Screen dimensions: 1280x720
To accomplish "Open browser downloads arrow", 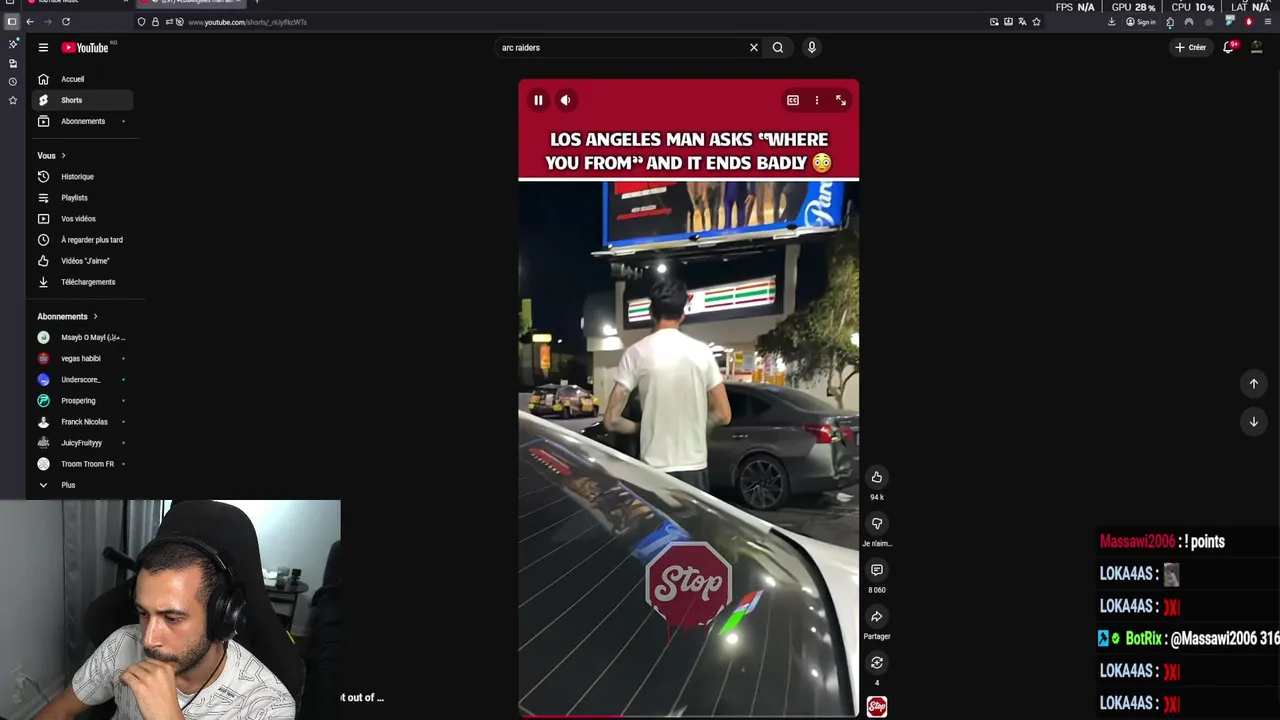I will point(1111,22).
